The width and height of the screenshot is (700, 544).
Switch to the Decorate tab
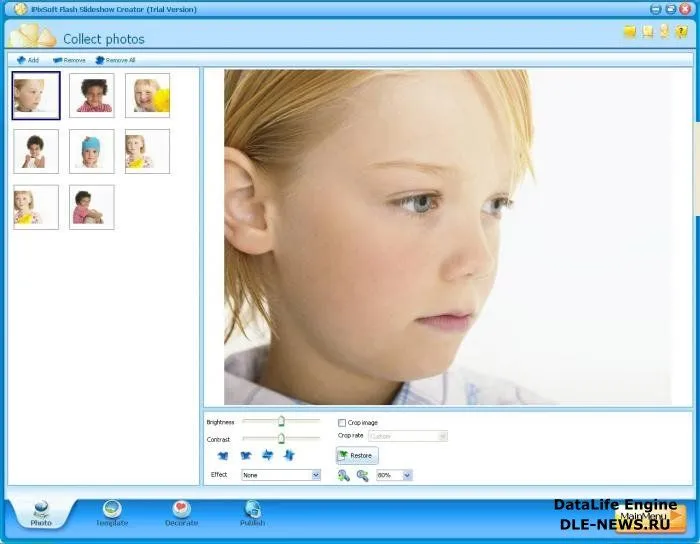[181, 514]
